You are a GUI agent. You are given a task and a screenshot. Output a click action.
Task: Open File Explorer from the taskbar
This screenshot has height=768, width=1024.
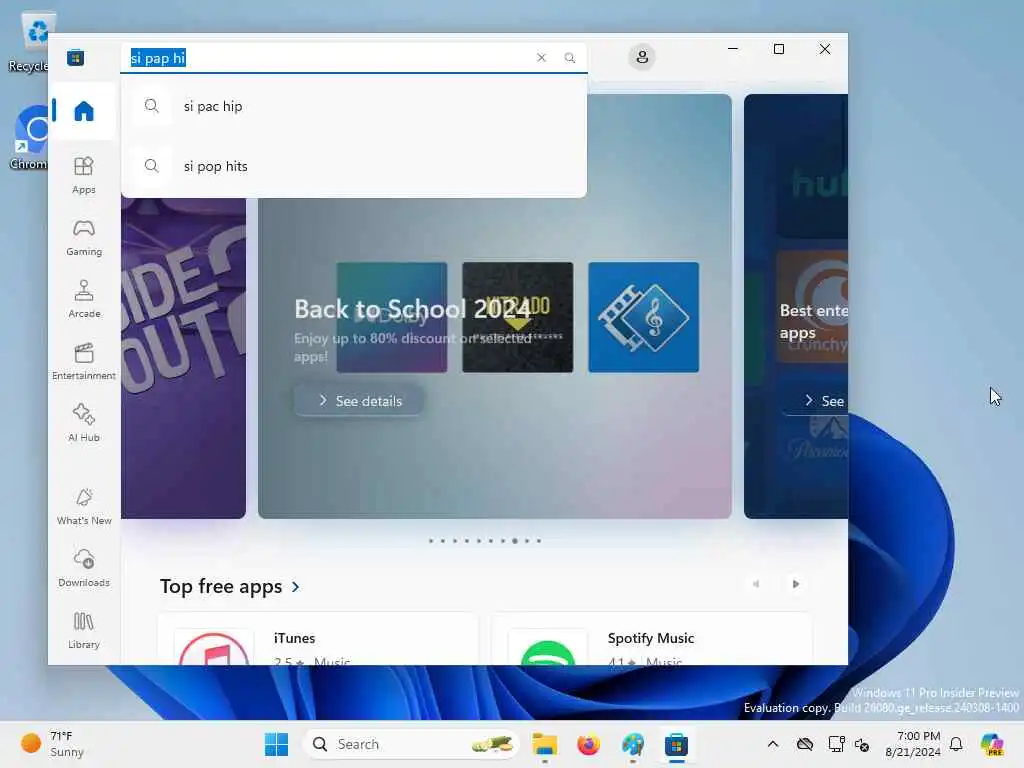(x=544, y=744)
